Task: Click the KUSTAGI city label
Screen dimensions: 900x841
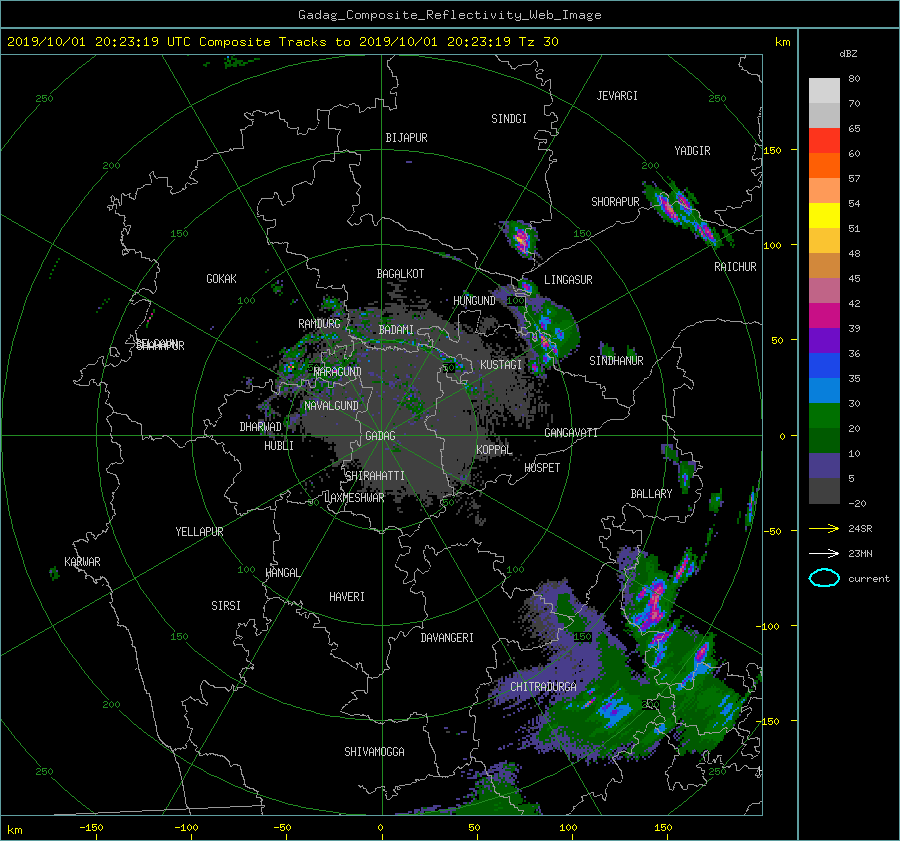Action: [501, 365]
